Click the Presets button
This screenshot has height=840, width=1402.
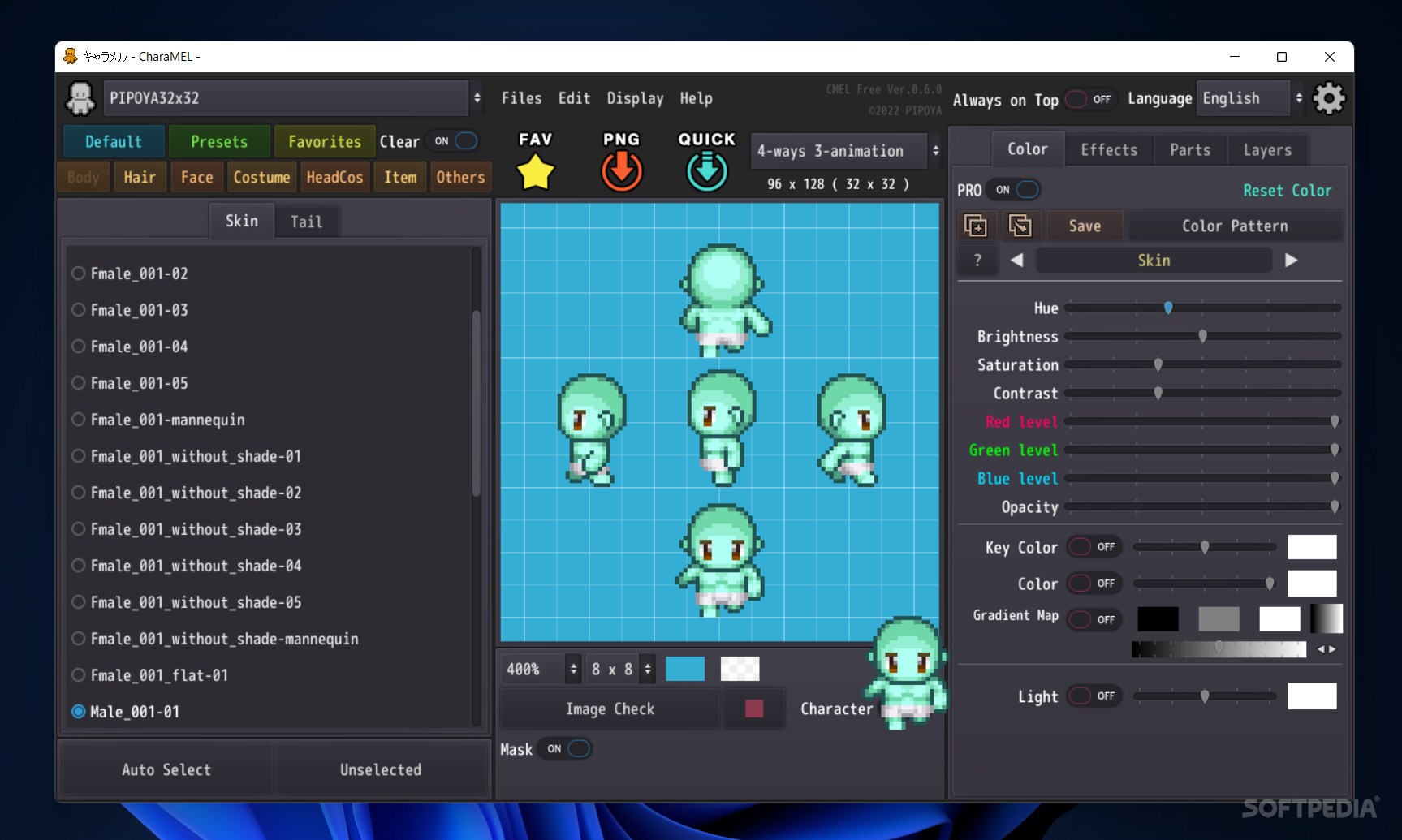219,141
